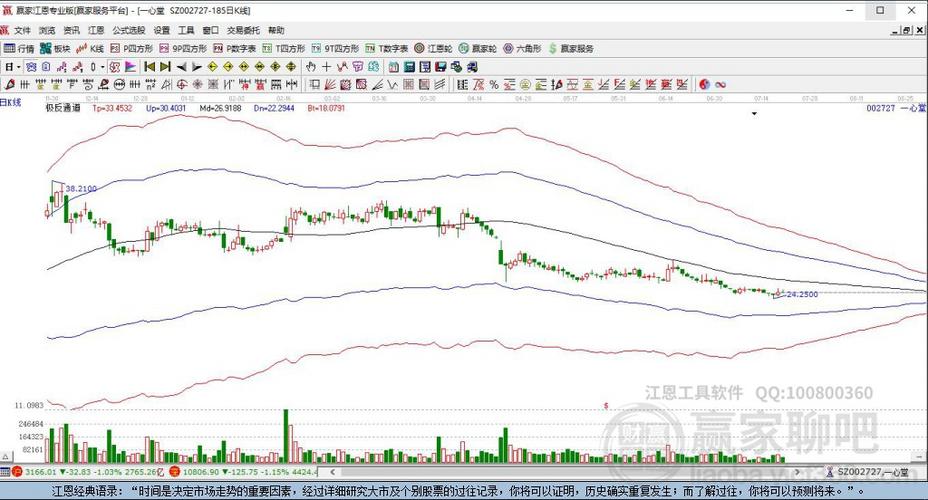Click the 002727 一心堂 stock label

point(895,108)
